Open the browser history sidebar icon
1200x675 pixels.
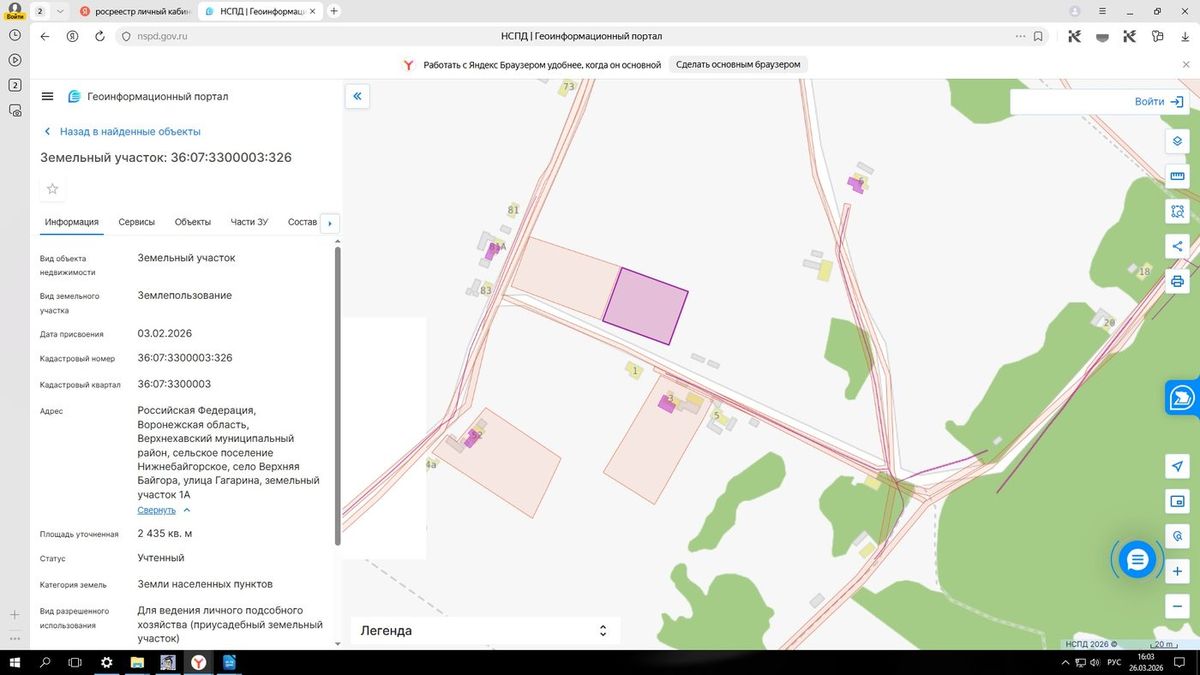[15, 34]
